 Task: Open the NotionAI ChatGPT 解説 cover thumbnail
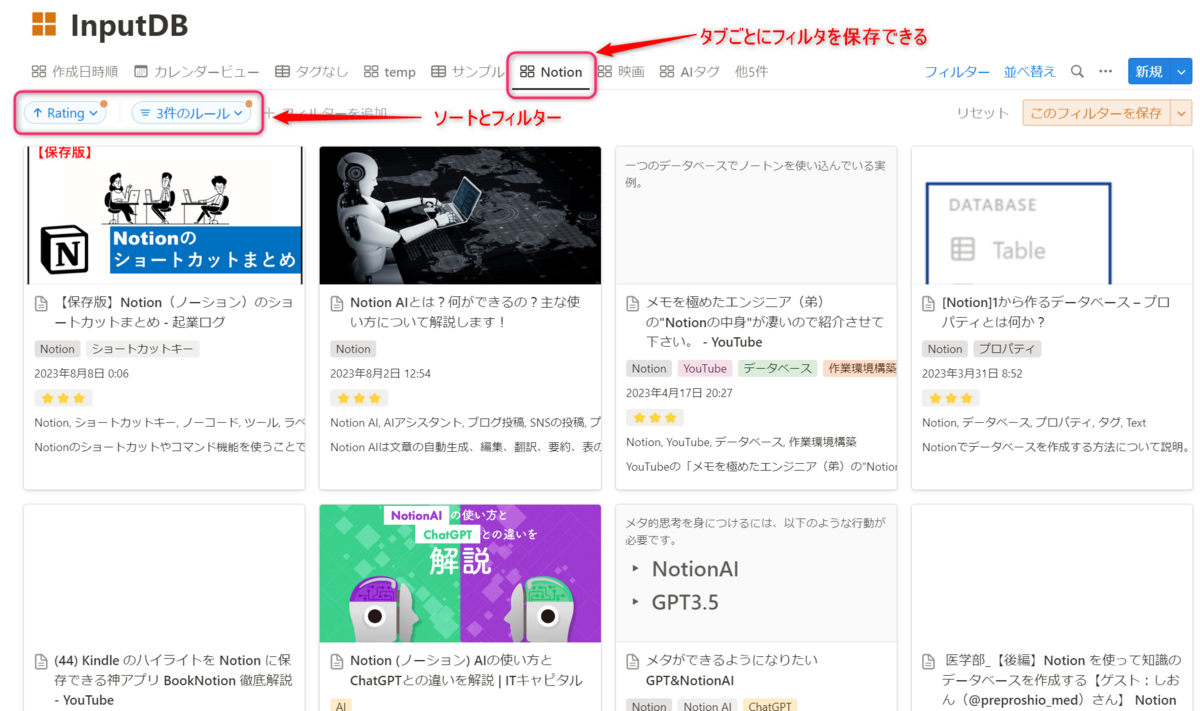460,573
